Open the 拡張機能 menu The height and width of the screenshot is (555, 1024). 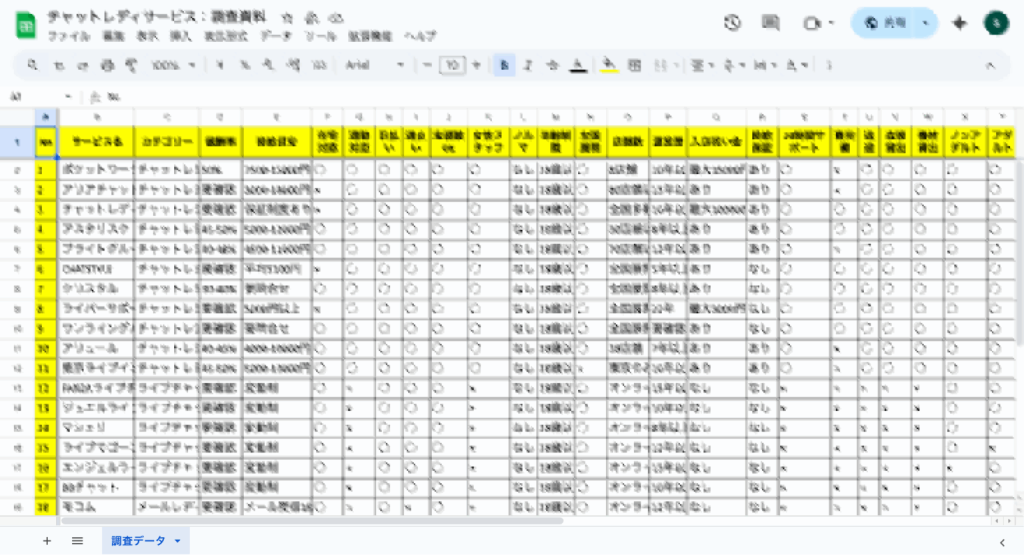tap(370, 37)
